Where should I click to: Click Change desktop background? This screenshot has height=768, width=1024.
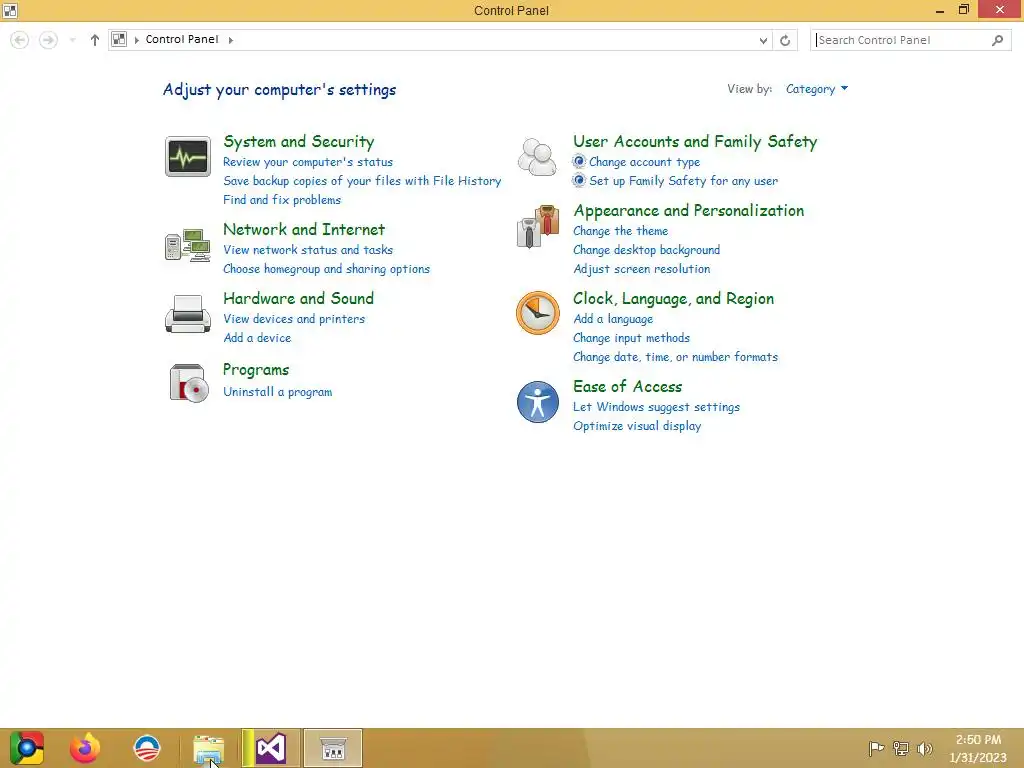coord(646,249)
